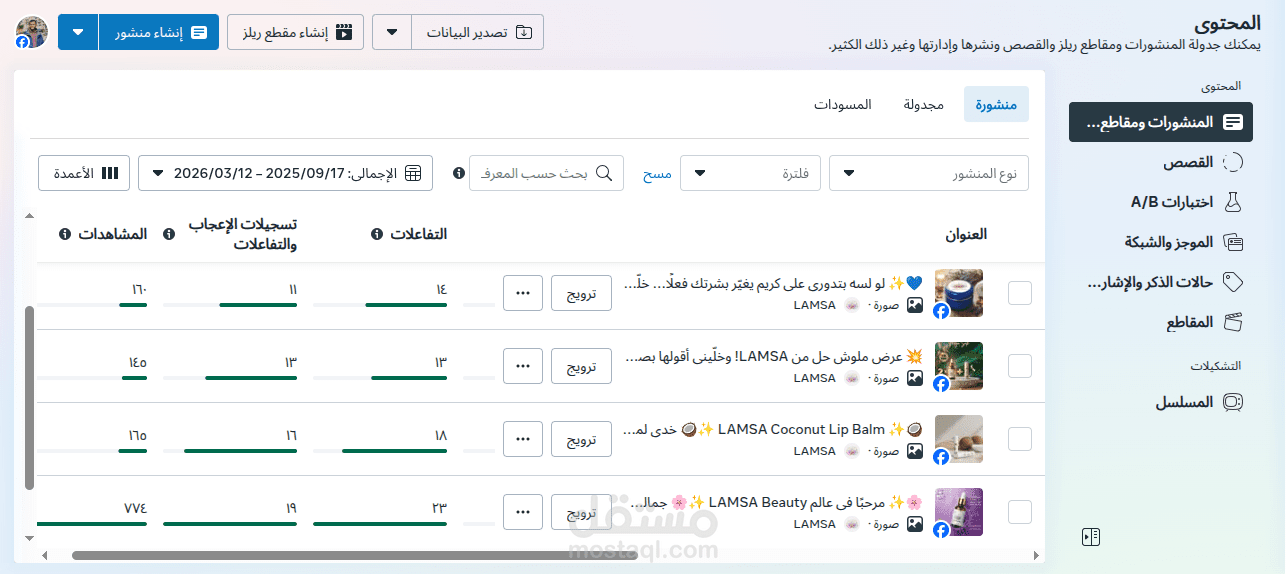Open الموجز والشبكة sidebar item

[x=1183, y=242]
